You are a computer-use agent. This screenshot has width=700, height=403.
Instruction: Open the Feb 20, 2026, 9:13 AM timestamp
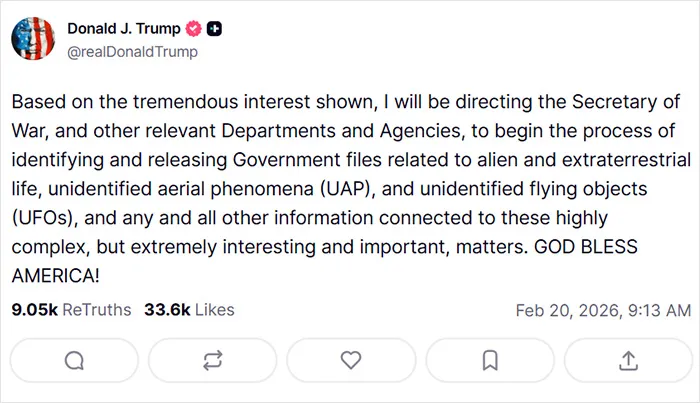point(603,310)
